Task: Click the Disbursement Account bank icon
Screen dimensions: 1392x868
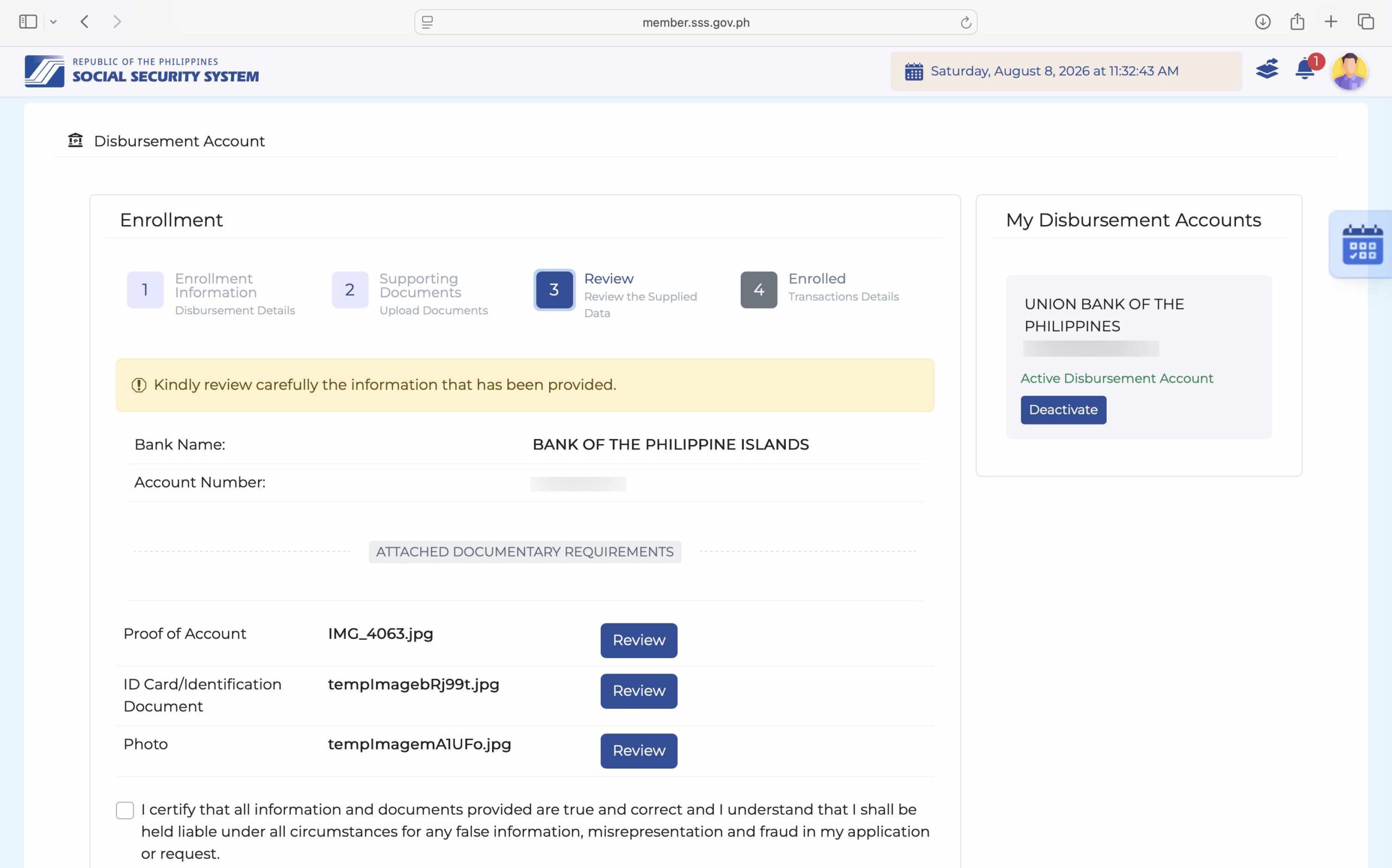Action: 75,141
